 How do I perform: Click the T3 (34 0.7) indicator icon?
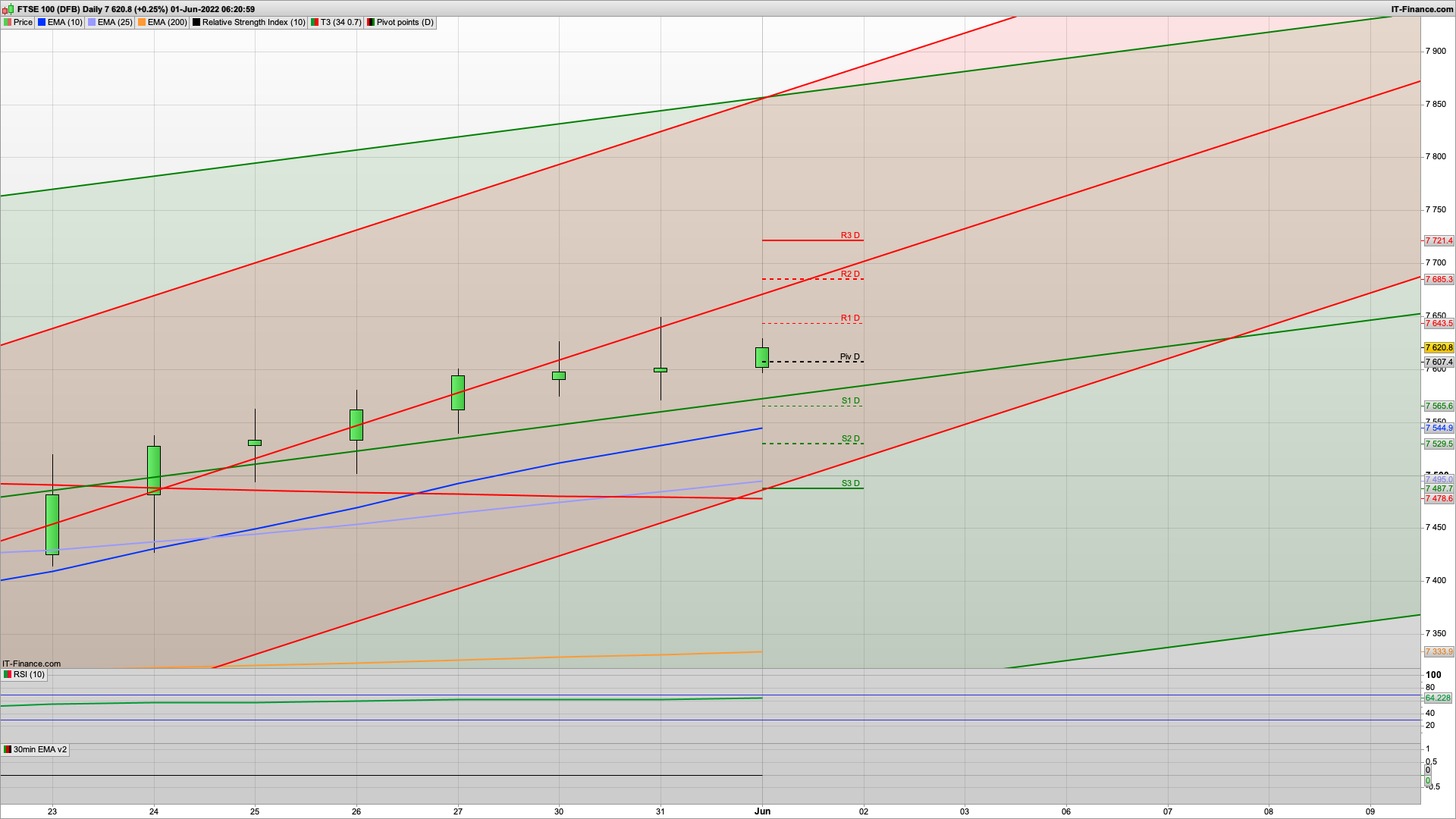click(x=315, y=22)
